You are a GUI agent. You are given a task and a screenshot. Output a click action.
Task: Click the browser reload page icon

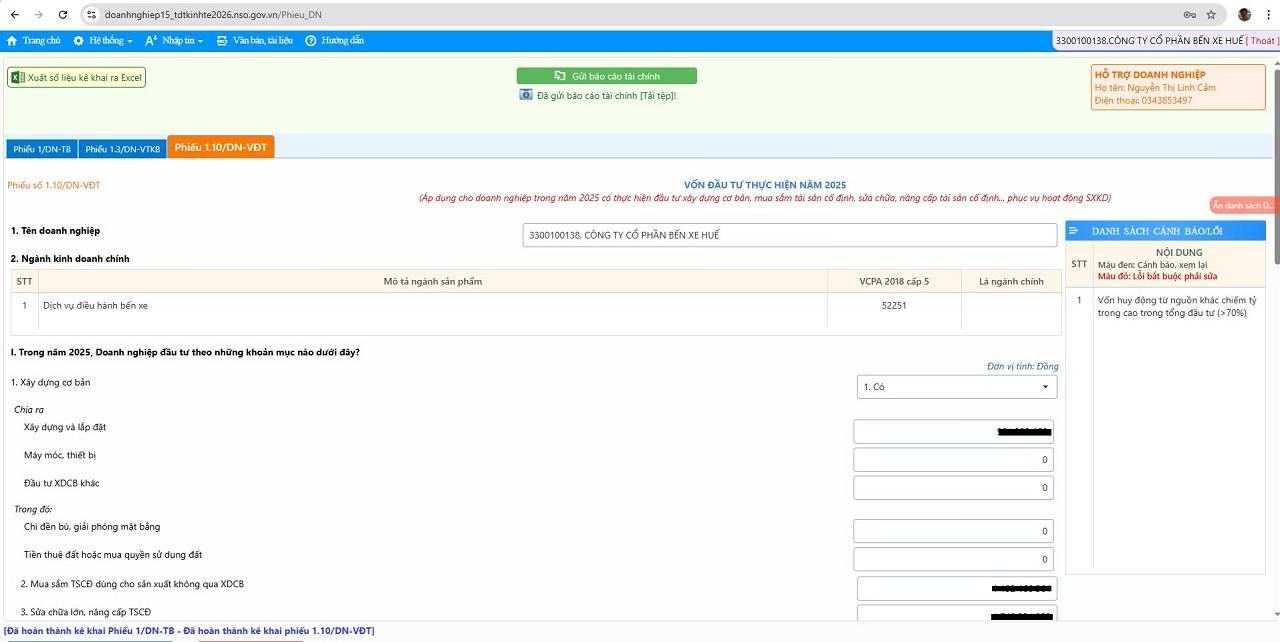[x=63, y=15]
